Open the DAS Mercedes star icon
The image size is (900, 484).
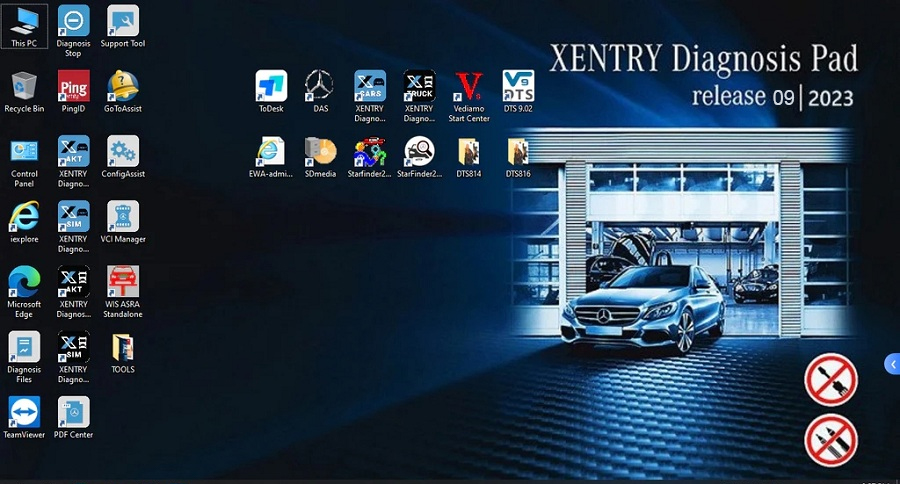click(x=320, y=91)
